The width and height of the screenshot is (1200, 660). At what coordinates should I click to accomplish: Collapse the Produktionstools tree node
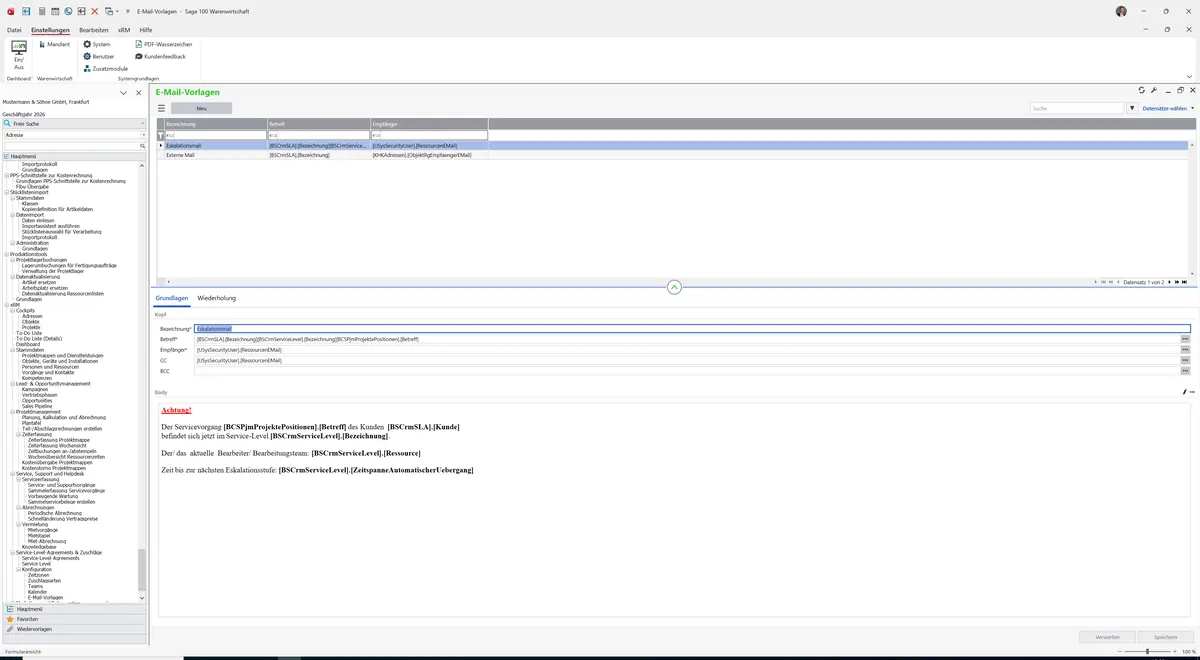[x=7, y=254]
